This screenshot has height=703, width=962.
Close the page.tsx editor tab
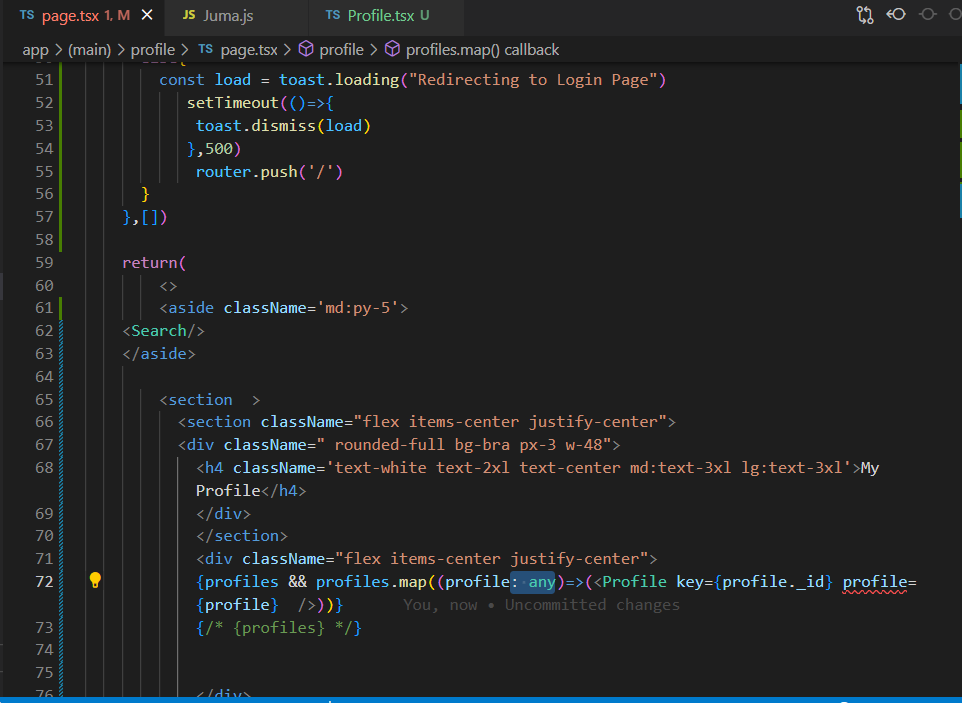[x=147, y=15]
